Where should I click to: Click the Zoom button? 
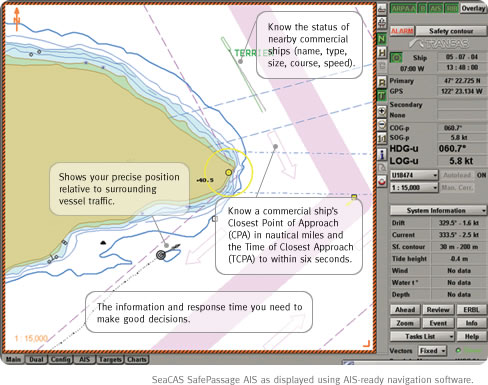tap(405, 323)
